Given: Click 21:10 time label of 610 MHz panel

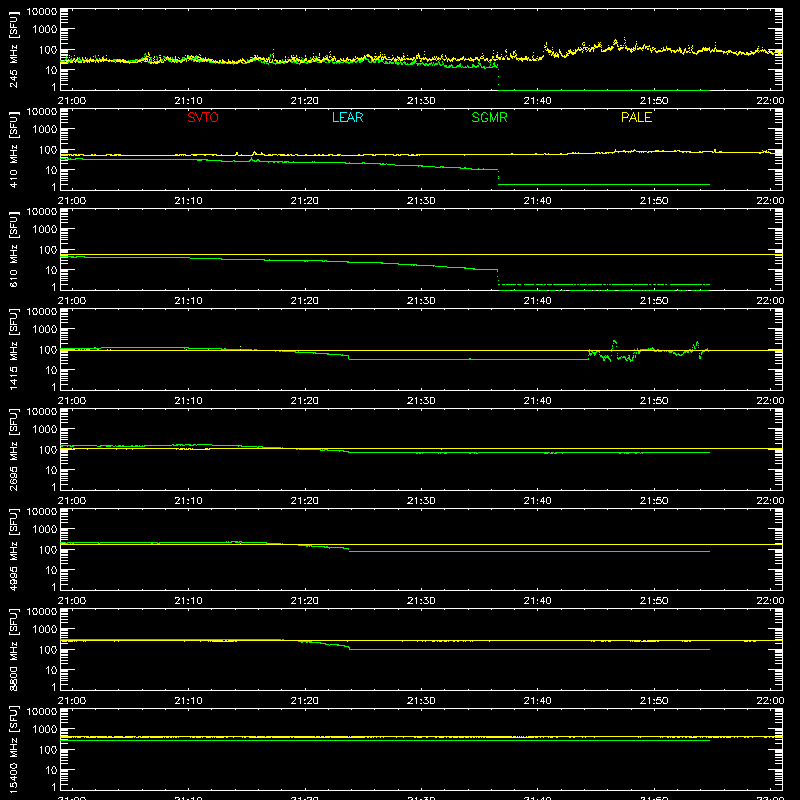Looking at the screenshot, I should tap(188, 301).
